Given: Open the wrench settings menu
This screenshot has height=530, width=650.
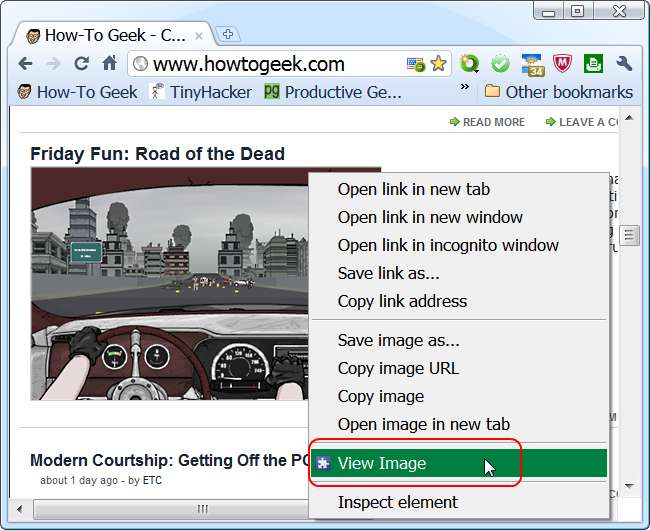Looking at the screenshot, I should tap(624, 63).
